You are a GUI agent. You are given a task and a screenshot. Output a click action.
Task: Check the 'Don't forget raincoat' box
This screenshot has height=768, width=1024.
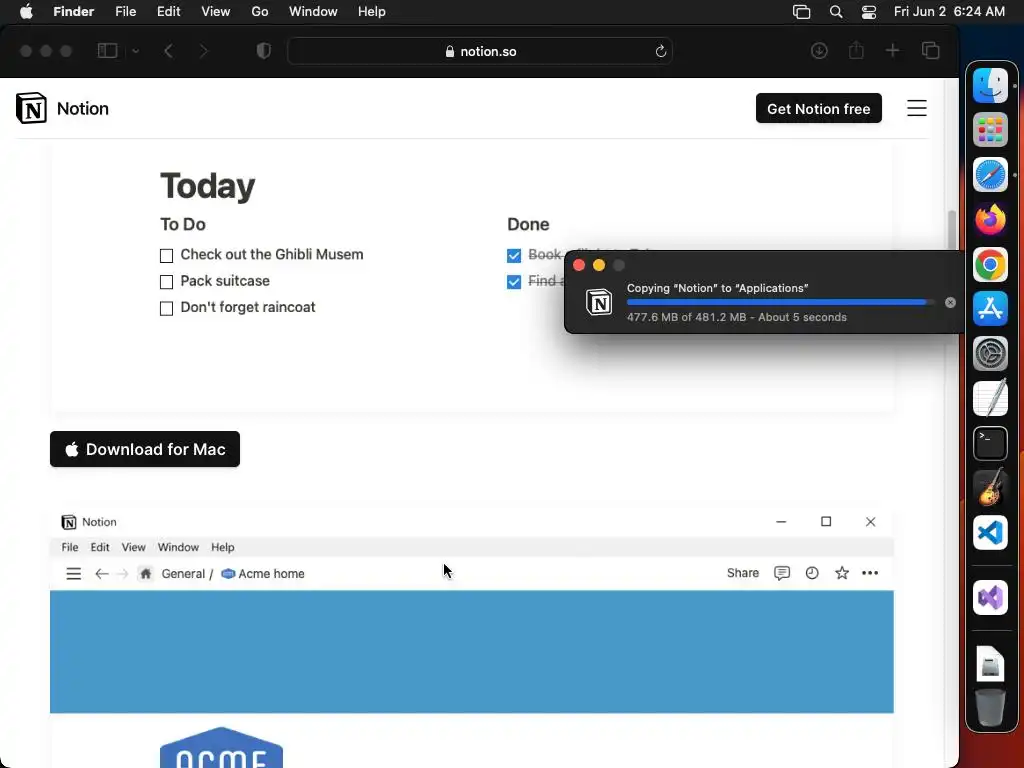(x=167, y=308)
